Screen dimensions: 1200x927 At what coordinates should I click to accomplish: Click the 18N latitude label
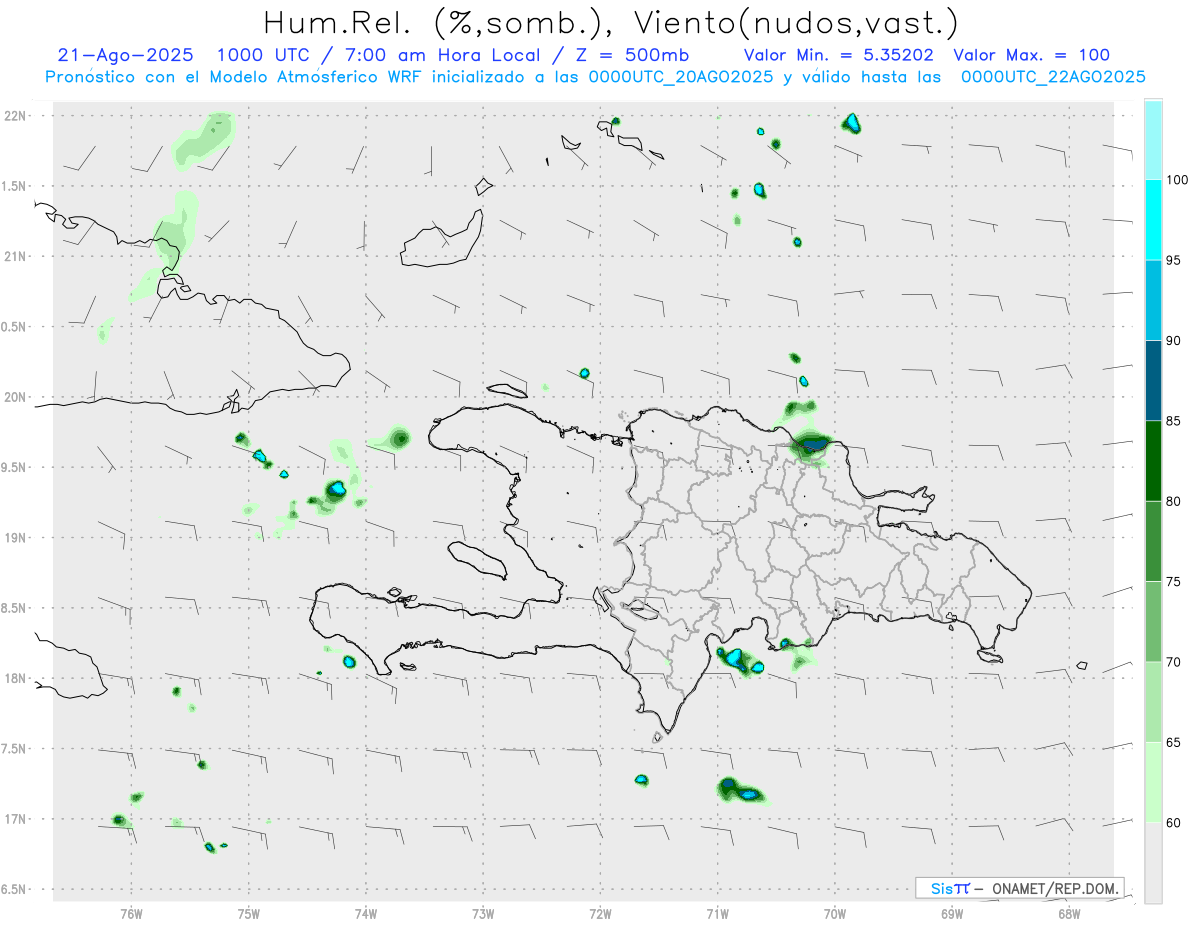pyautogui.click(x=16, y=679)
